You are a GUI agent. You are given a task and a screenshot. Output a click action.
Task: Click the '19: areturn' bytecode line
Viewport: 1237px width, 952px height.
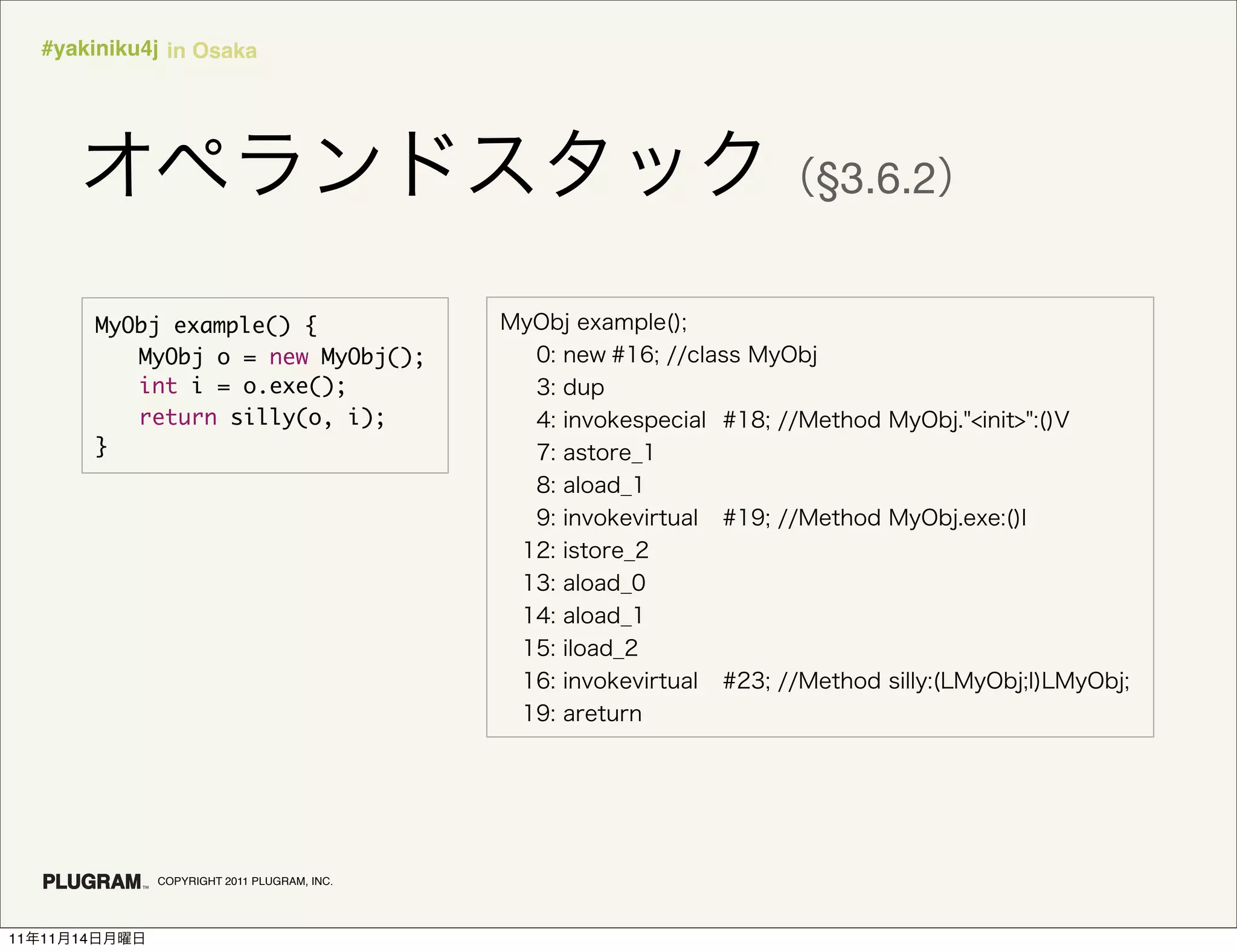click(x=582, y=713)
